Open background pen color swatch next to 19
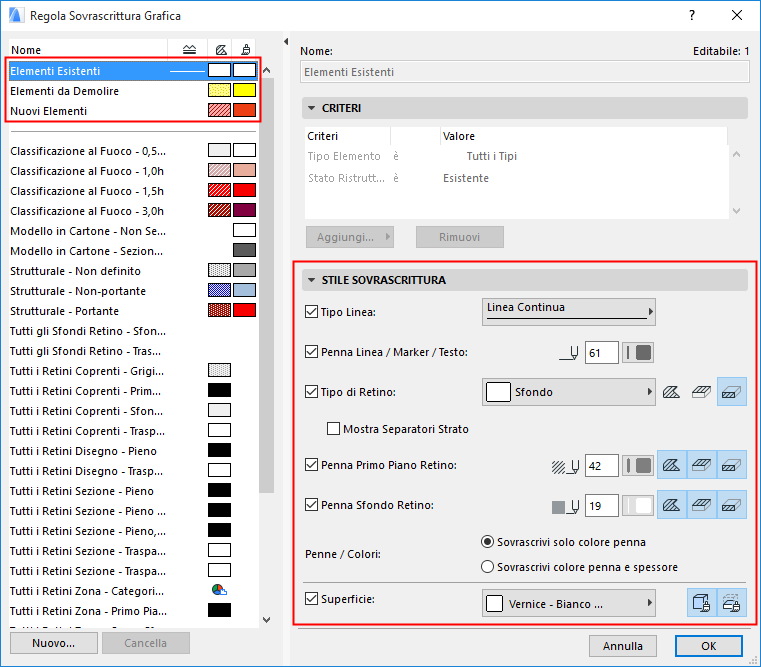The width and height of the screenshot is (761, 667). pos(638,506)
